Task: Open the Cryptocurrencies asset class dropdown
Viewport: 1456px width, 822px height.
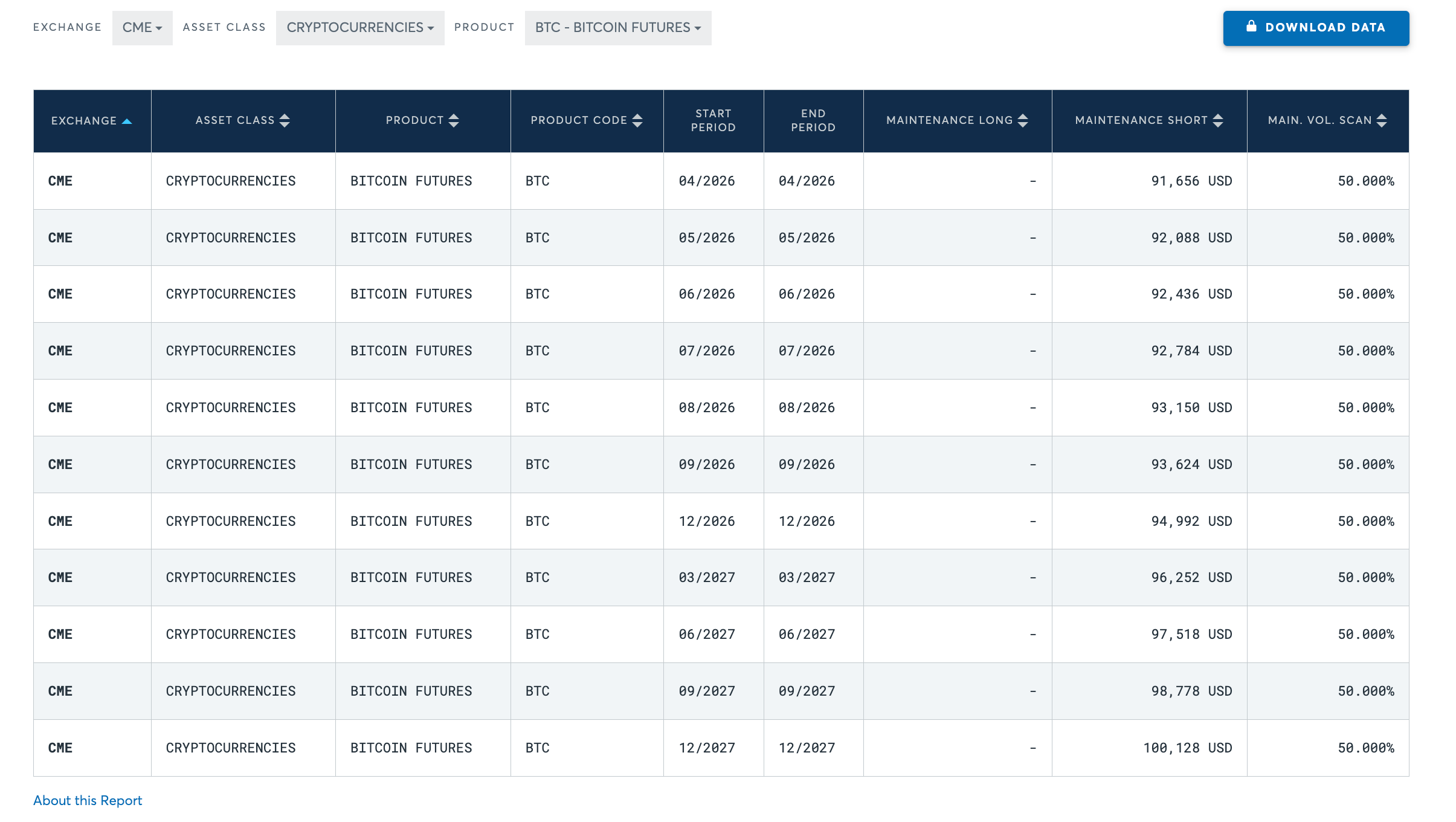Action: pyautogui.click(x=360, y=28)
